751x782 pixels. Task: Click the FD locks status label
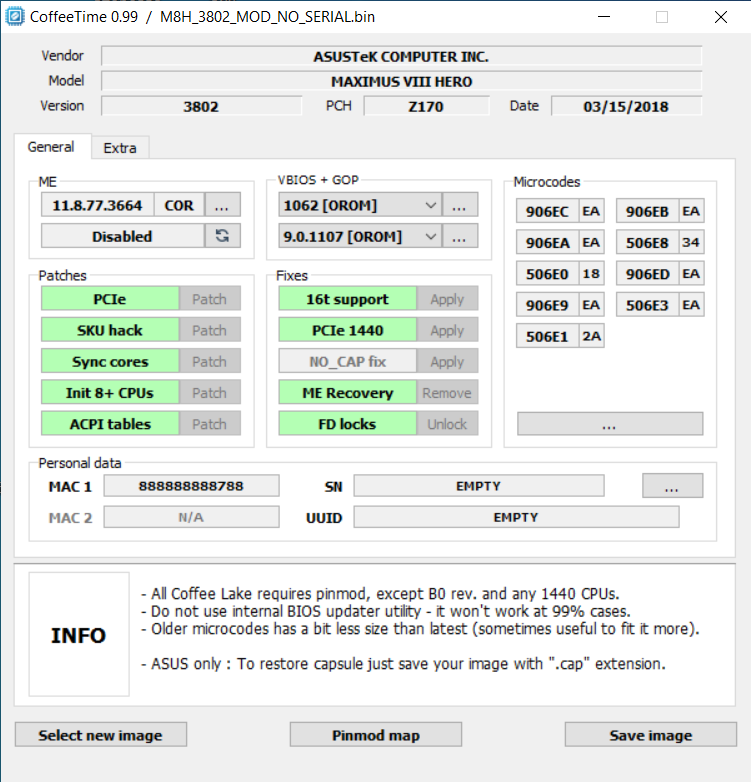click(x=348, y=424)
